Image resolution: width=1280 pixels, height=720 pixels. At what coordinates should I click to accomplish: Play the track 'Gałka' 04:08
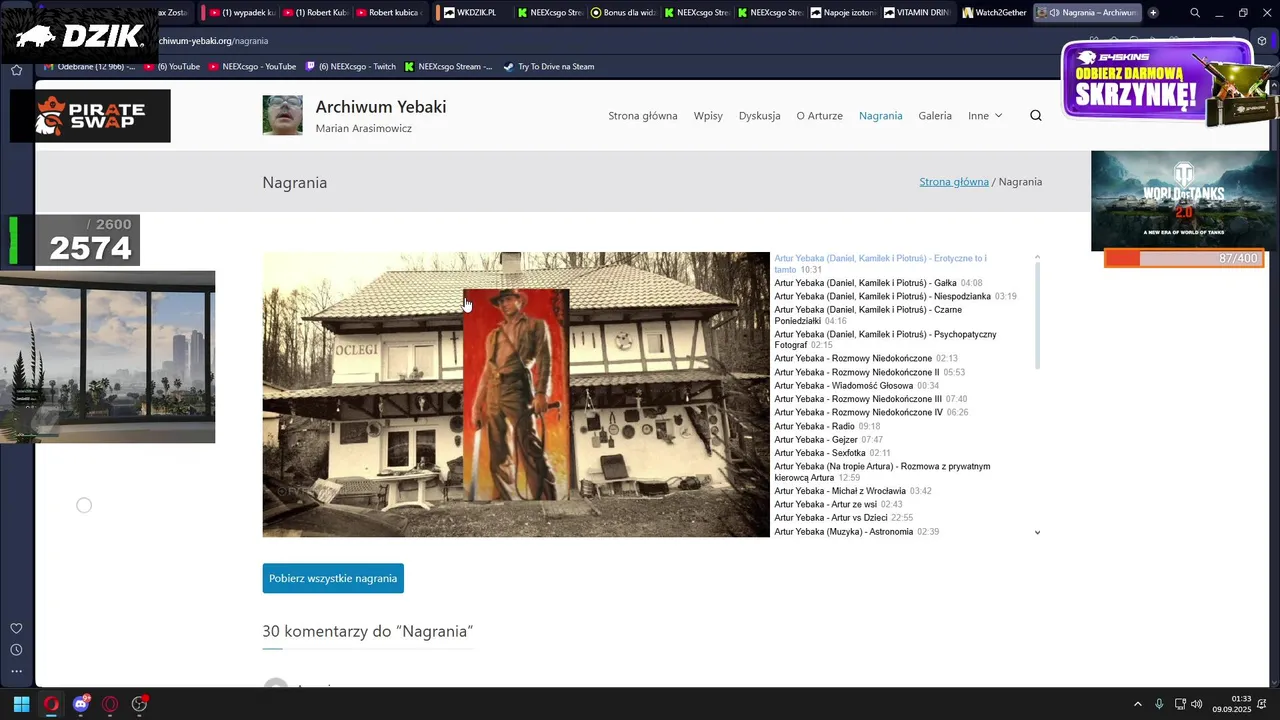(878, 283)
